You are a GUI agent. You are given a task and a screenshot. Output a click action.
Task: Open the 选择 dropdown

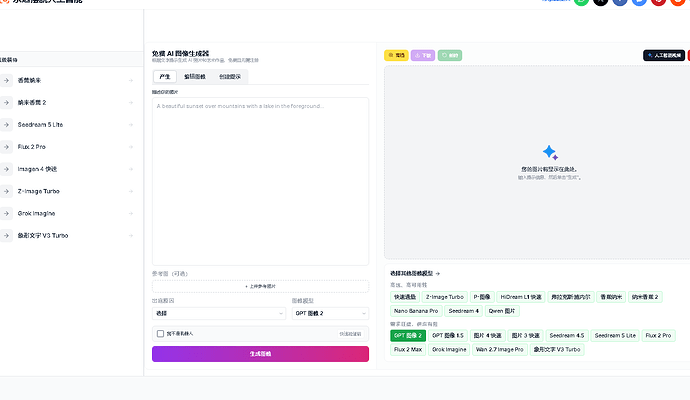point(219,313)
